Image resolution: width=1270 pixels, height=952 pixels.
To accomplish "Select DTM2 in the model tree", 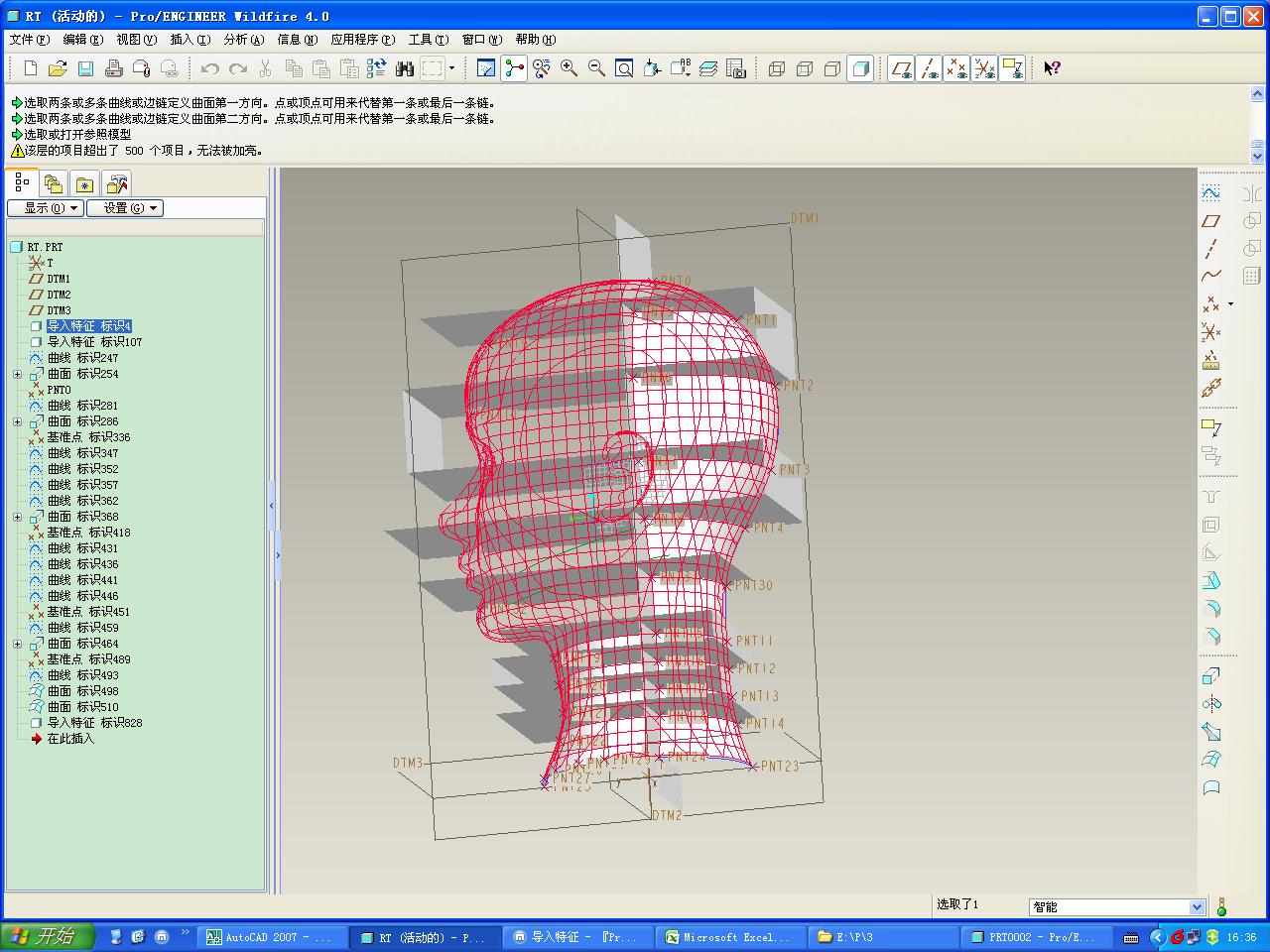I will (59, 295).
